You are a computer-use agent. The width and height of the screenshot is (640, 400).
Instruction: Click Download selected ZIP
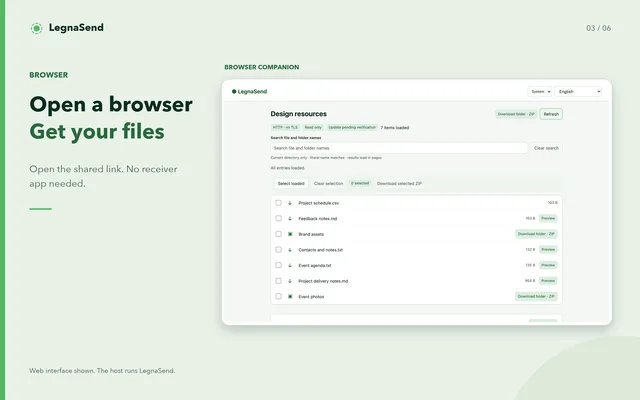[399, 184]
